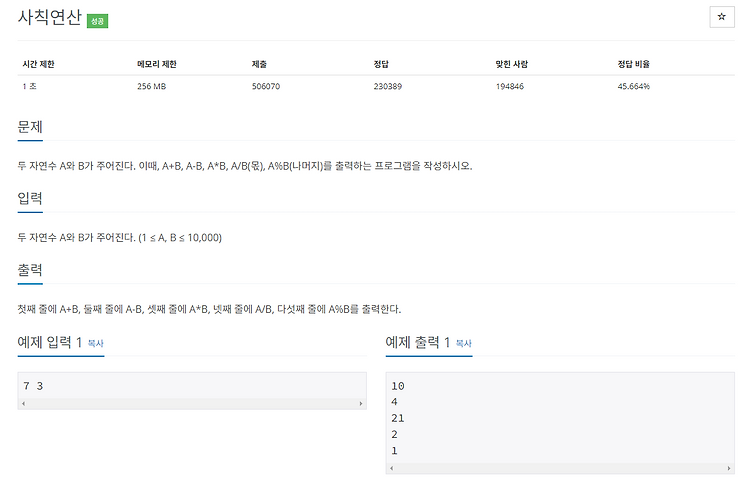750x490 pixels.
Task: Click the output line '21'
Action: (x=397, y=418)
